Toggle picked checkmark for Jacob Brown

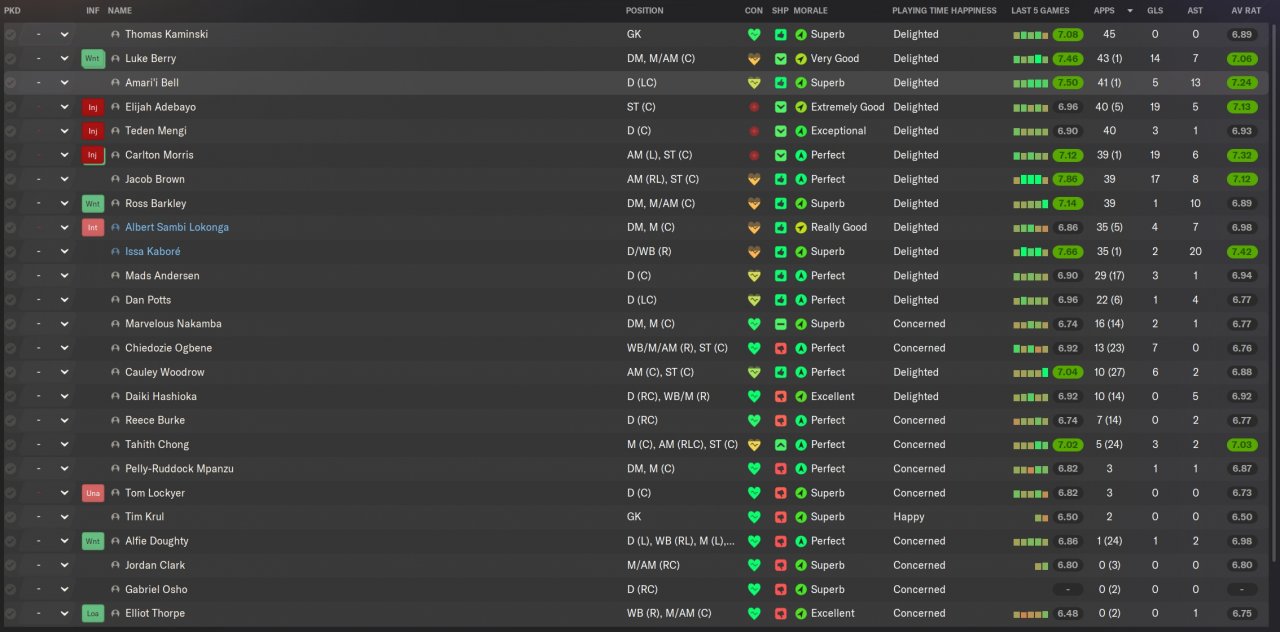click(x=10, y=179)
